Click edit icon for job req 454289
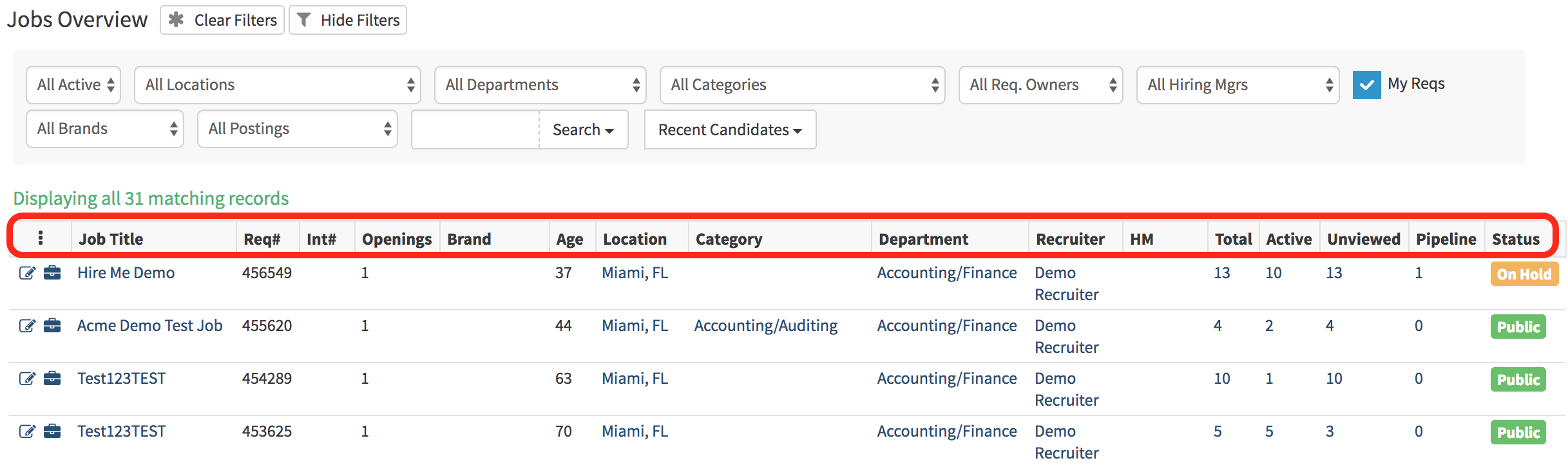 (x=26, y=379)
